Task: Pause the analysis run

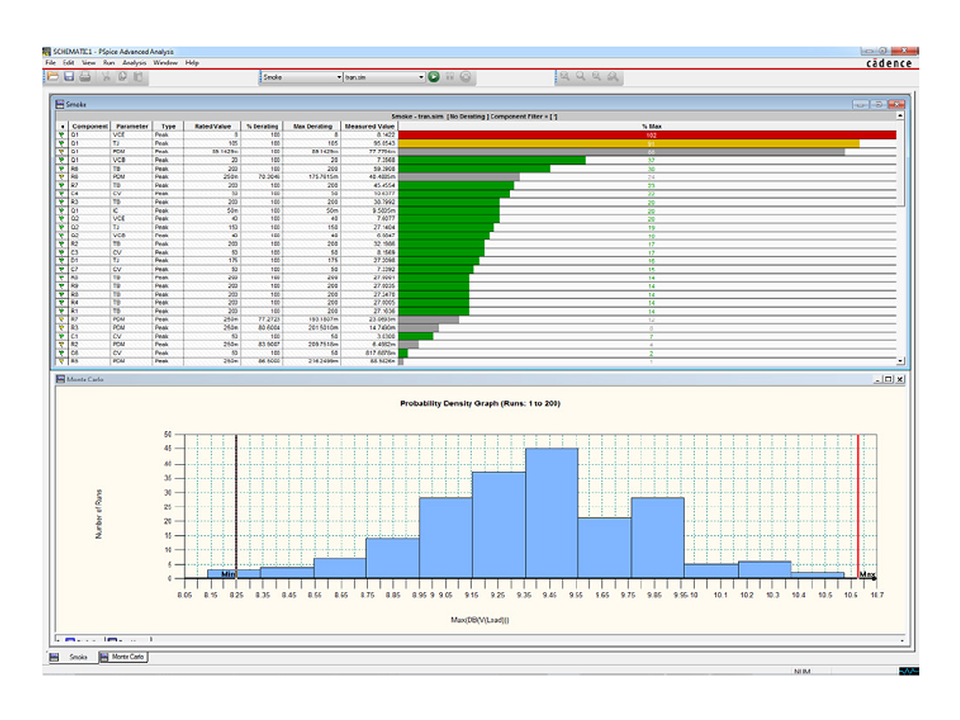Action: pos(450,77)
